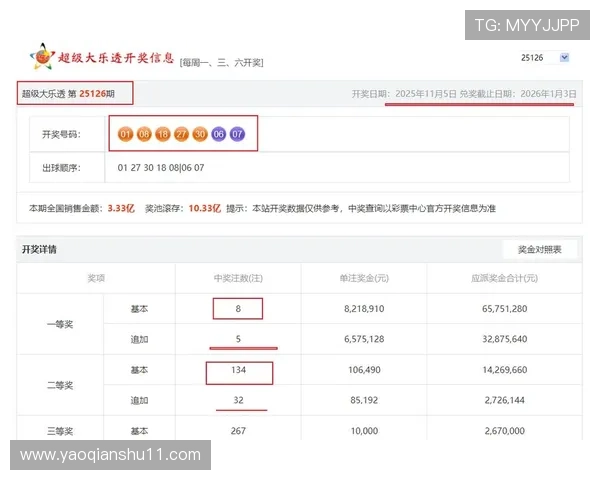Open the 25126 issue dropdown arrow
Viewport: 600px width, 480px height.
tap(564, 57)
